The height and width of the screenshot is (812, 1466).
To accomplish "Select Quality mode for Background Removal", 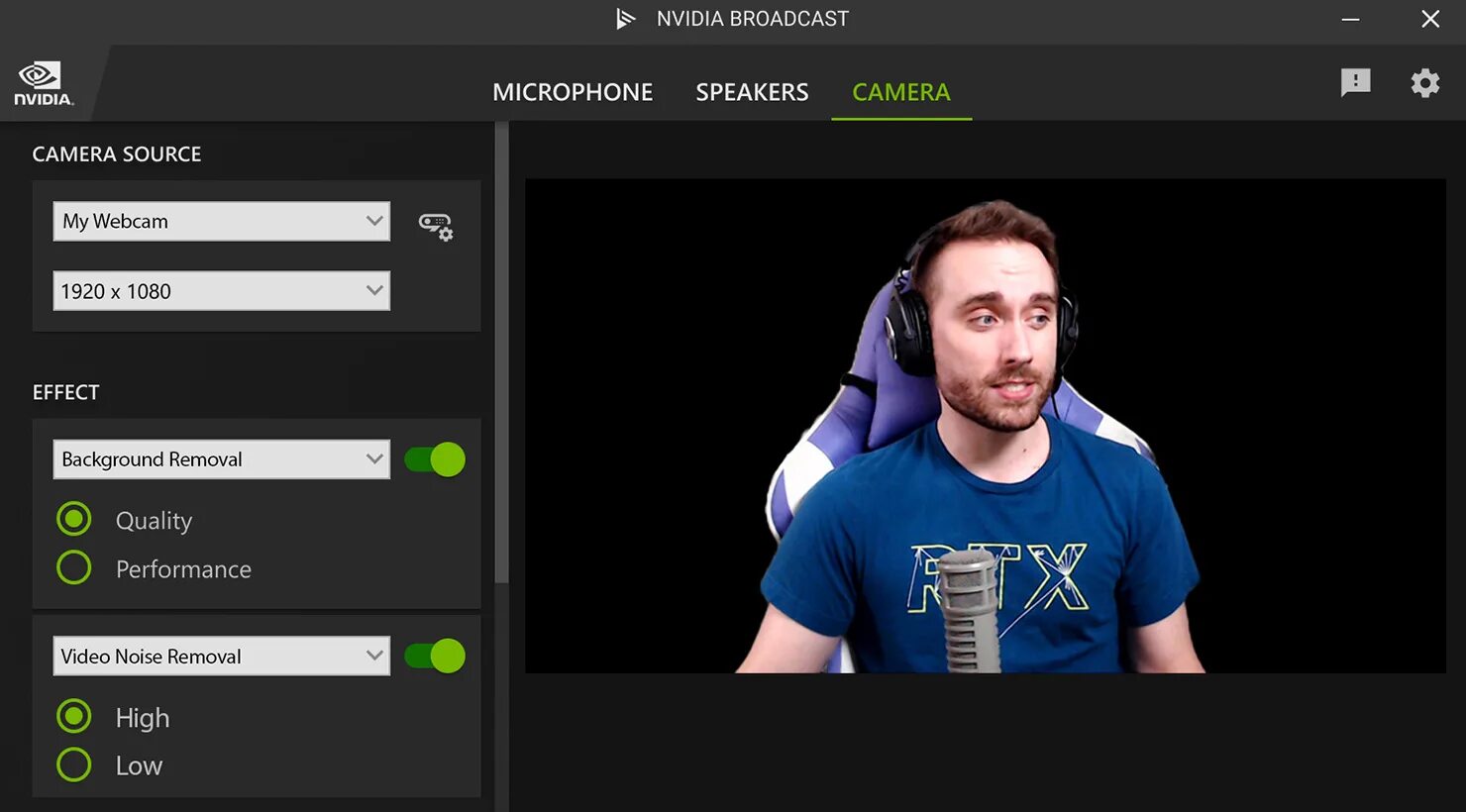I will (74, 518).
